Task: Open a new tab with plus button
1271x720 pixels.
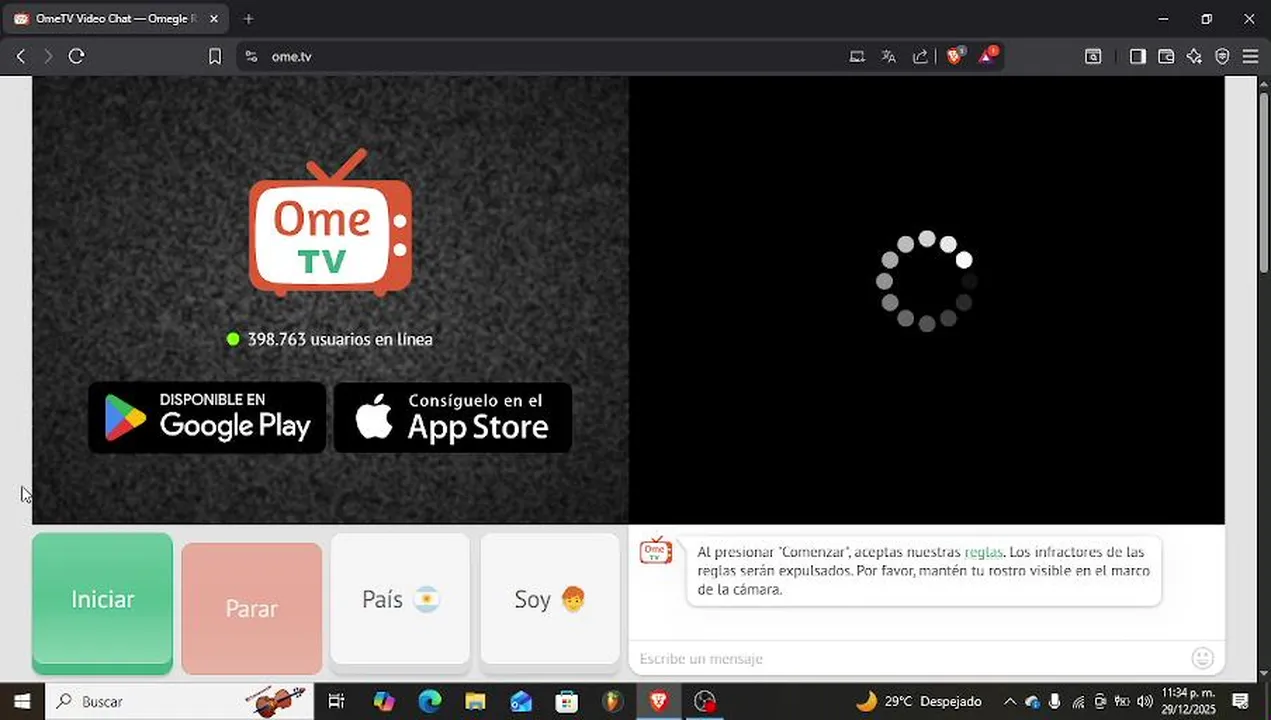Action: tap(248, 19)
